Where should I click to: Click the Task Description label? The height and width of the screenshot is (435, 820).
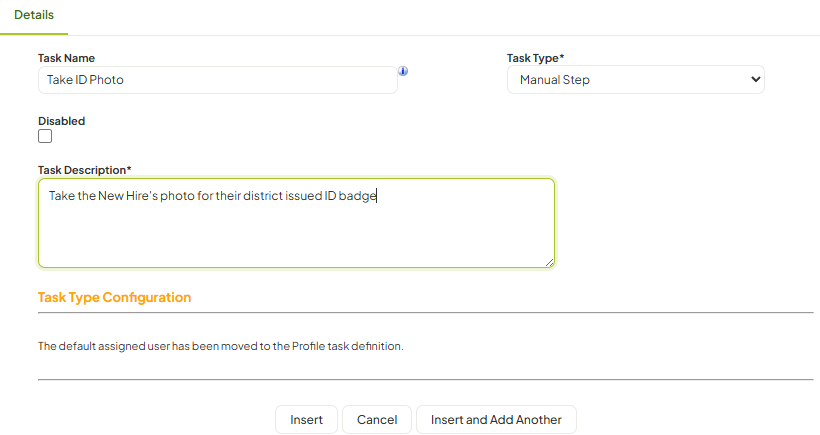pyautogui.click(x=84, y=170)
